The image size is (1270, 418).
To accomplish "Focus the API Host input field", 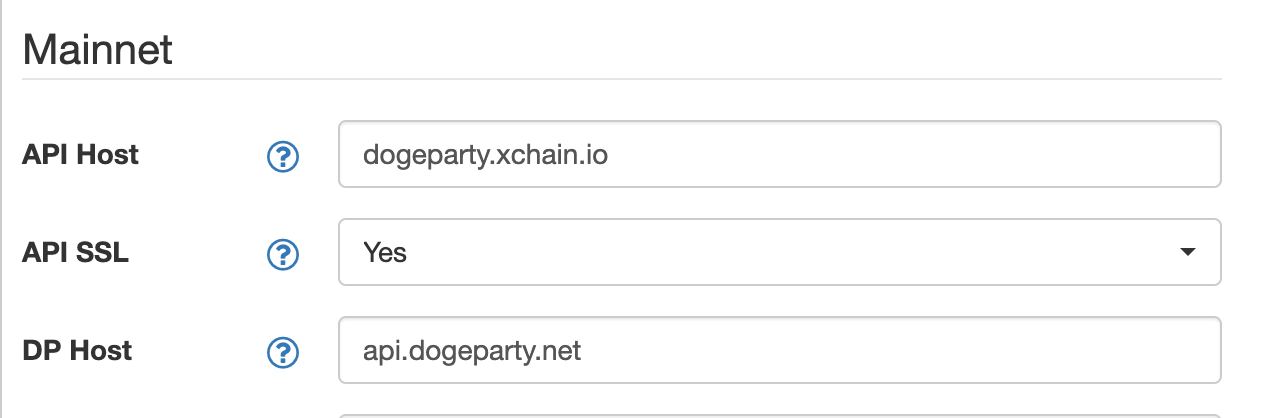I will [780, 154].
